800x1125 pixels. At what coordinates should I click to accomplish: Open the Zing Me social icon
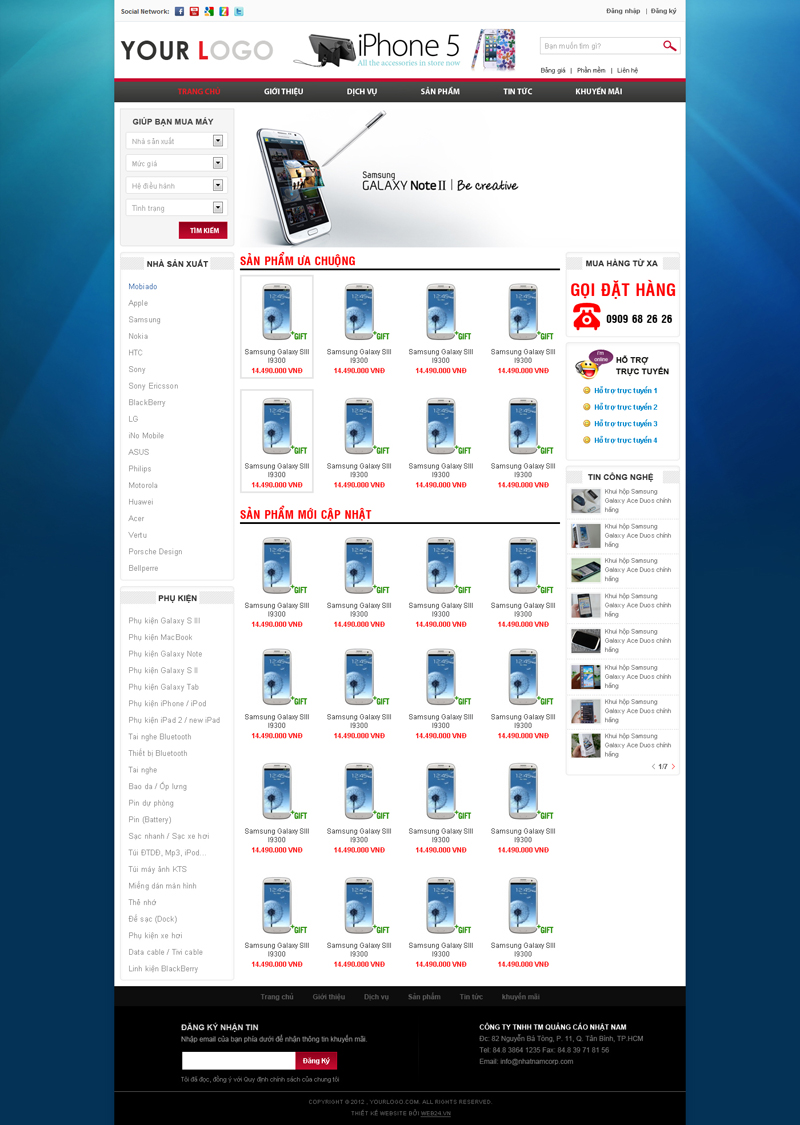point(224,11)
